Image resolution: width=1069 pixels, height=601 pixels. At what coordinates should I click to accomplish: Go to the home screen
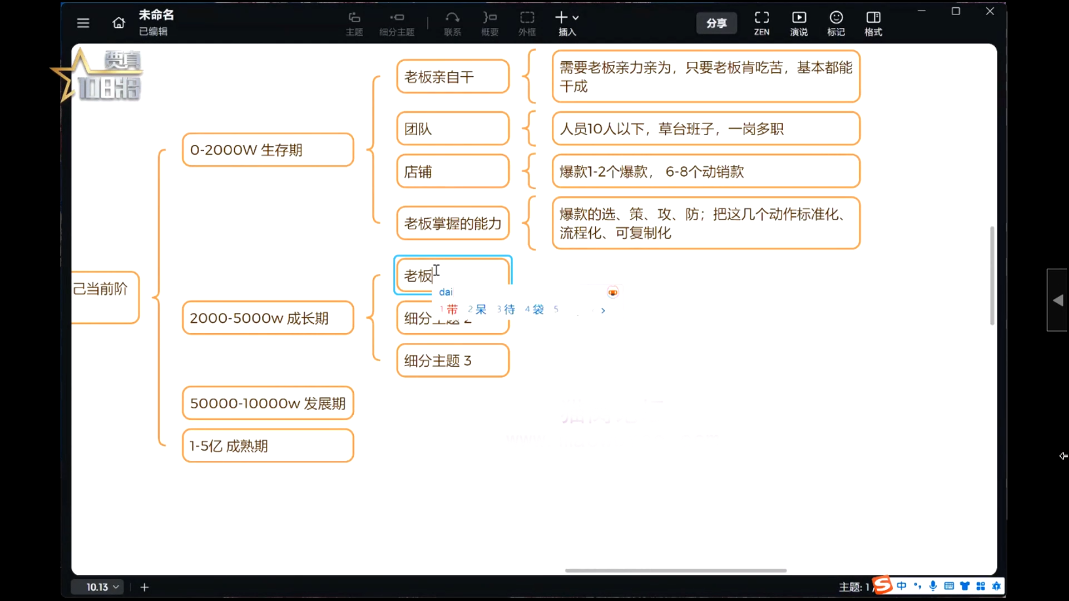pyautogui.click(x=118, y=23)
